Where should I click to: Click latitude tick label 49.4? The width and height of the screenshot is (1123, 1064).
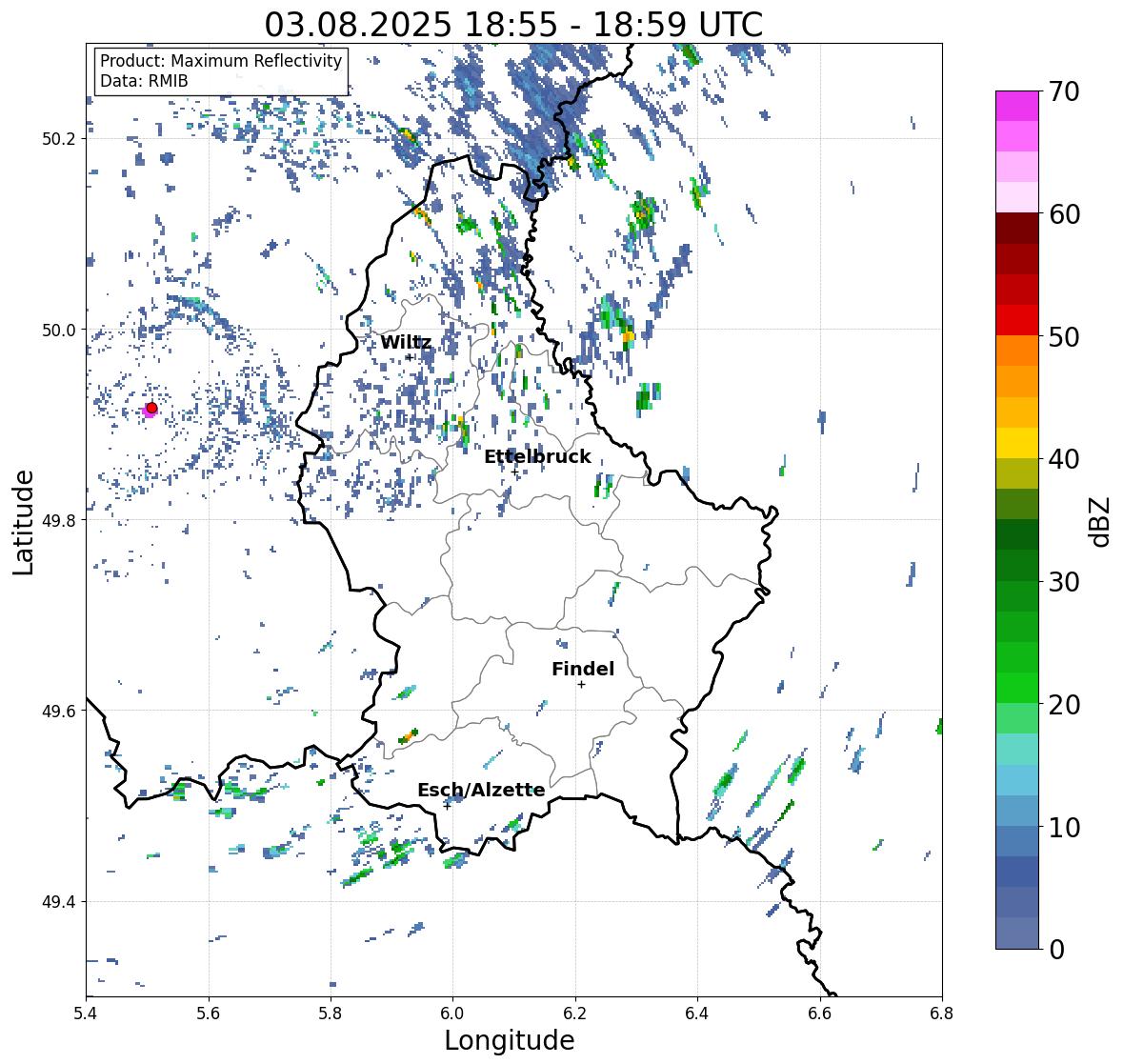point(59,902)
